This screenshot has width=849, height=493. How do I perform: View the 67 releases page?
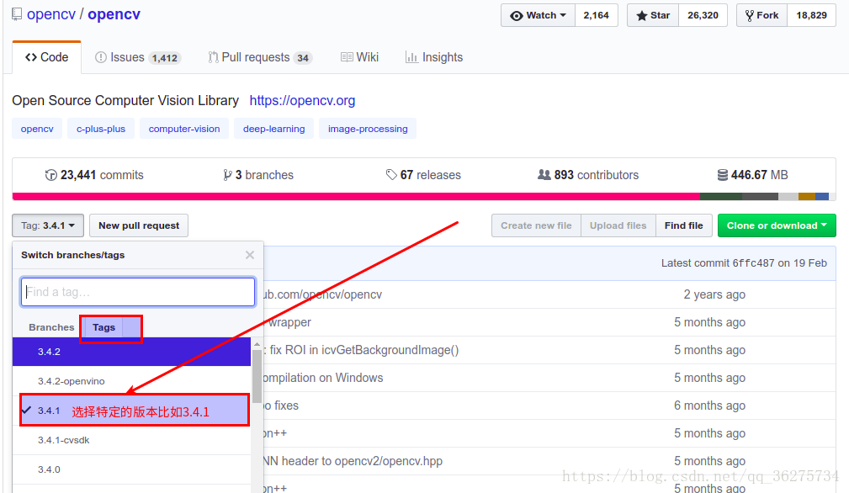pyautogui.click(x=423, y=175)
